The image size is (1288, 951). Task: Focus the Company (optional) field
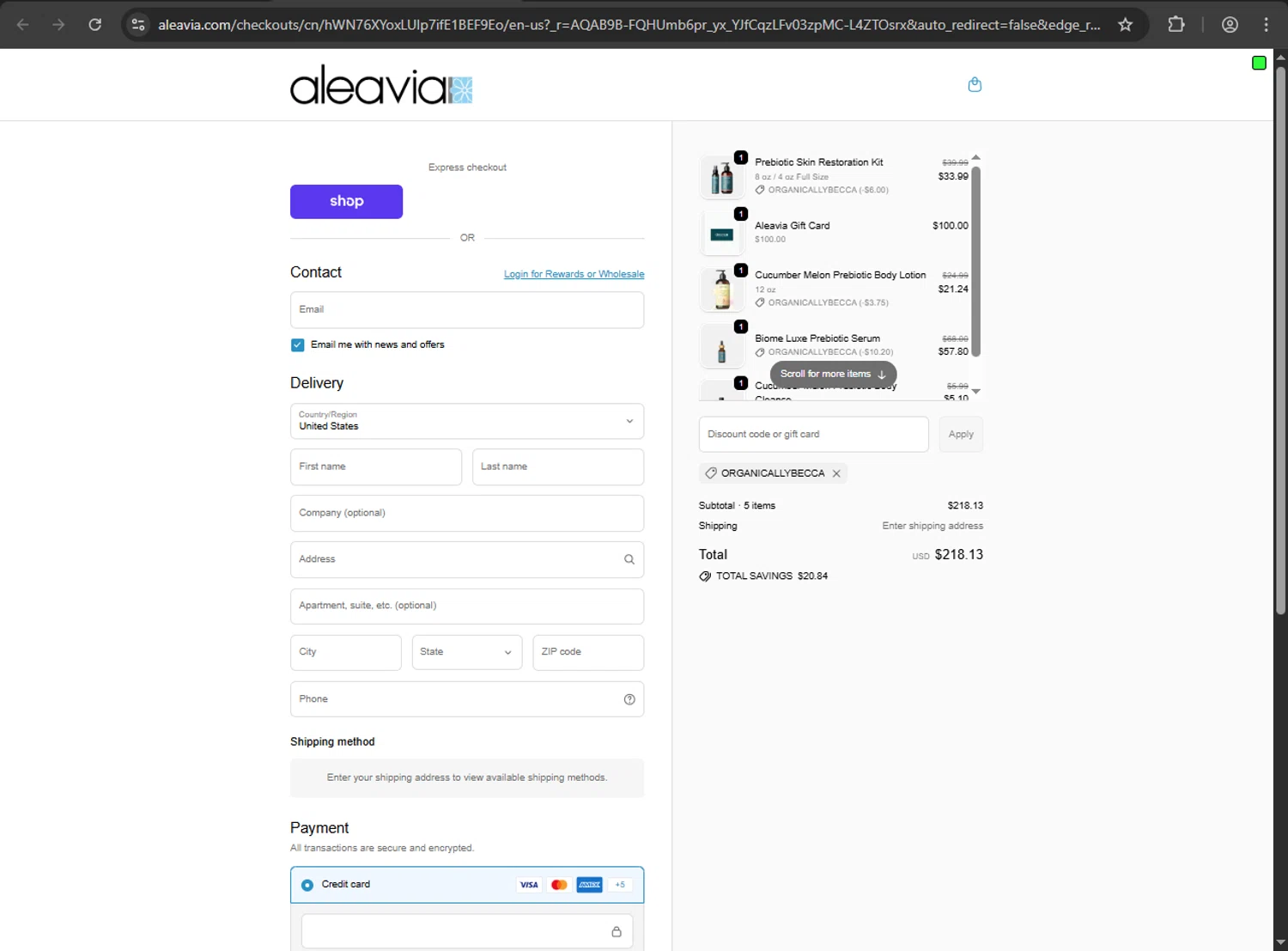[x=467, y=513]
